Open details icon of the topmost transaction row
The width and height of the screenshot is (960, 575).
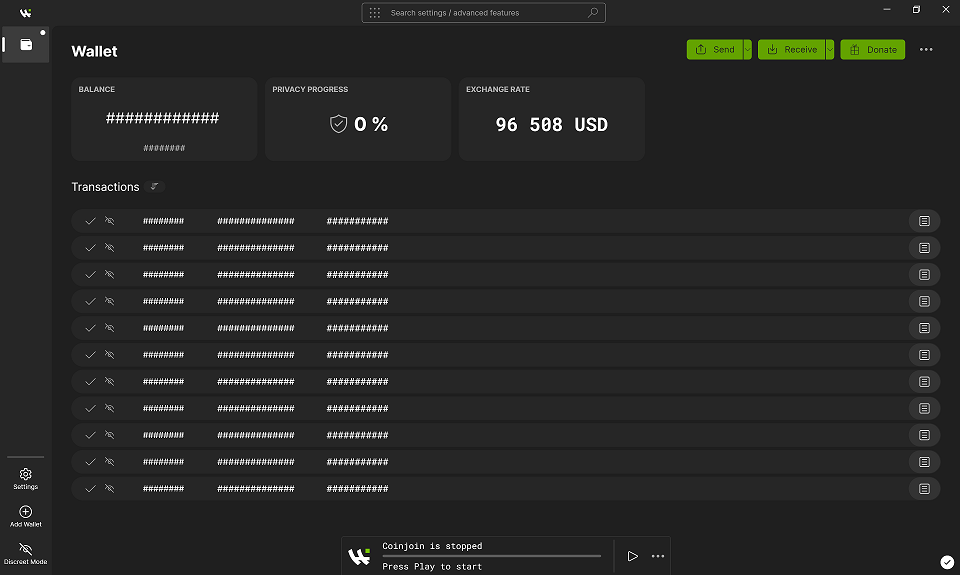[x=924, y=221]
